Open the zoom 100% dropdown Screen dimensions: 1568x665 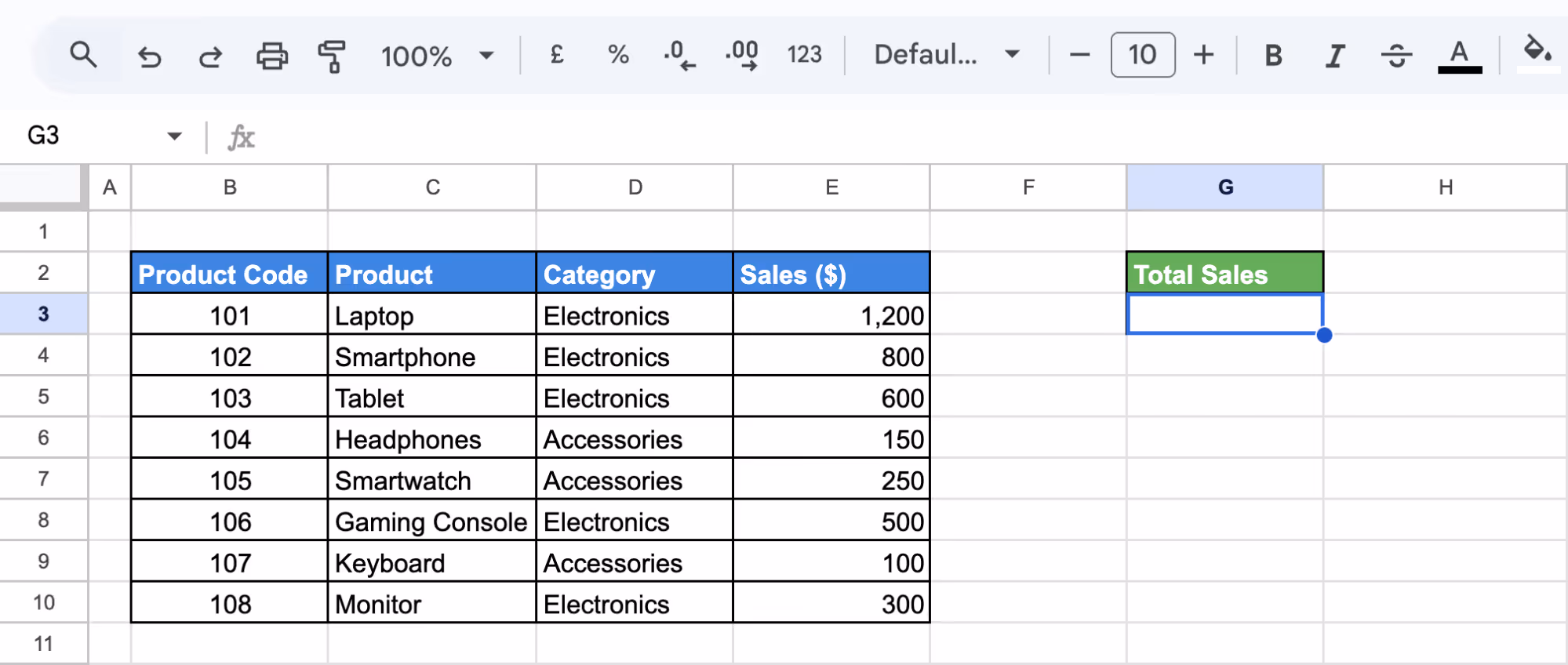[x=437, y=56]
